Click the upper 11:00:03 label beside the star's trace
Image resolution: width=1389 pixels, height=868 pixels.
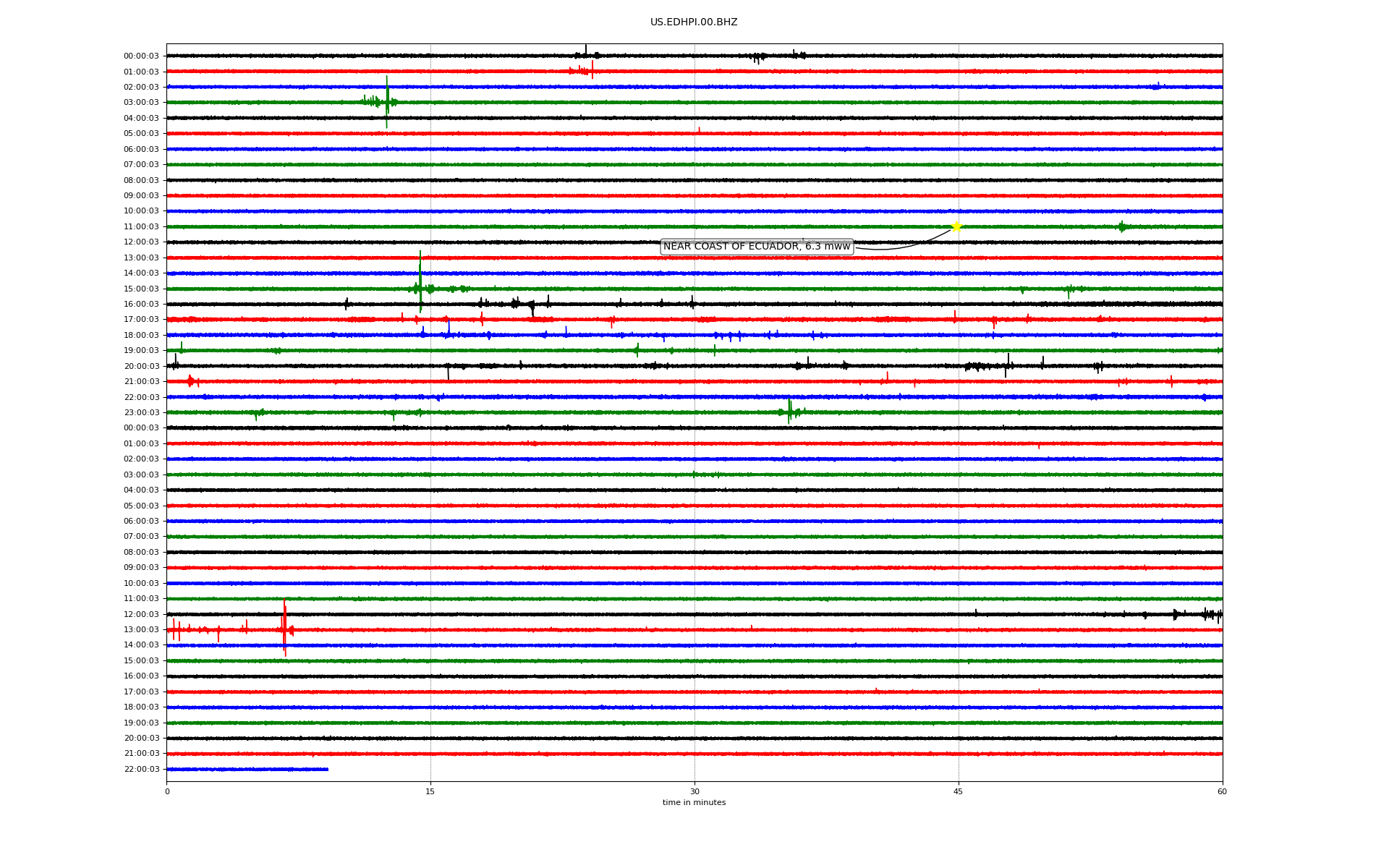click(141, 227)
